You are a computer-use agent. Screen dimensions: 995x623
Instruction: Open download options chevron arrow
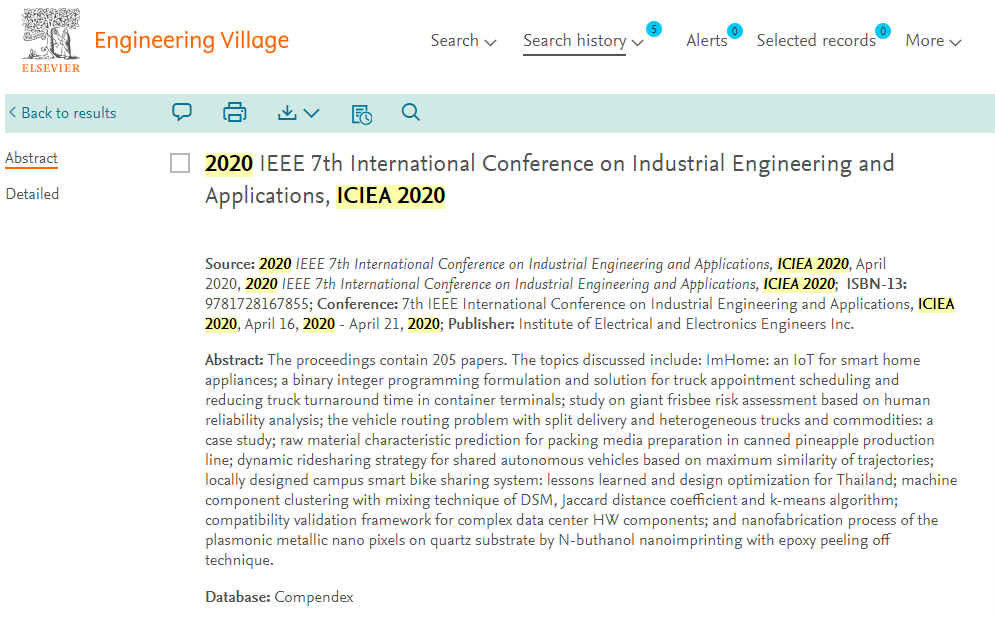[311, 113]
